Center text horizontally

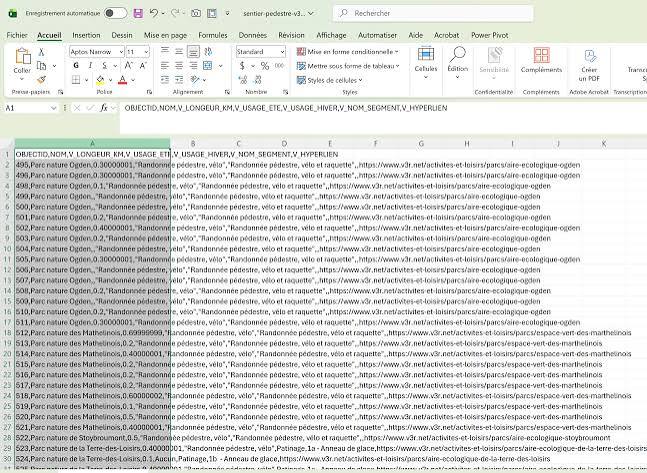point(179,65)
